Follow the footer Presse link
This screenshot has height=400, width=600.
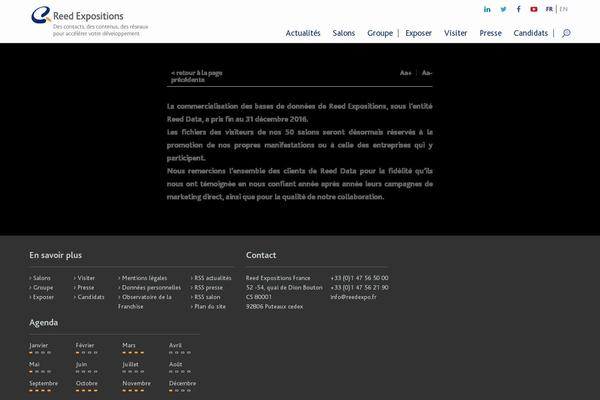click(x=84, y=287)
